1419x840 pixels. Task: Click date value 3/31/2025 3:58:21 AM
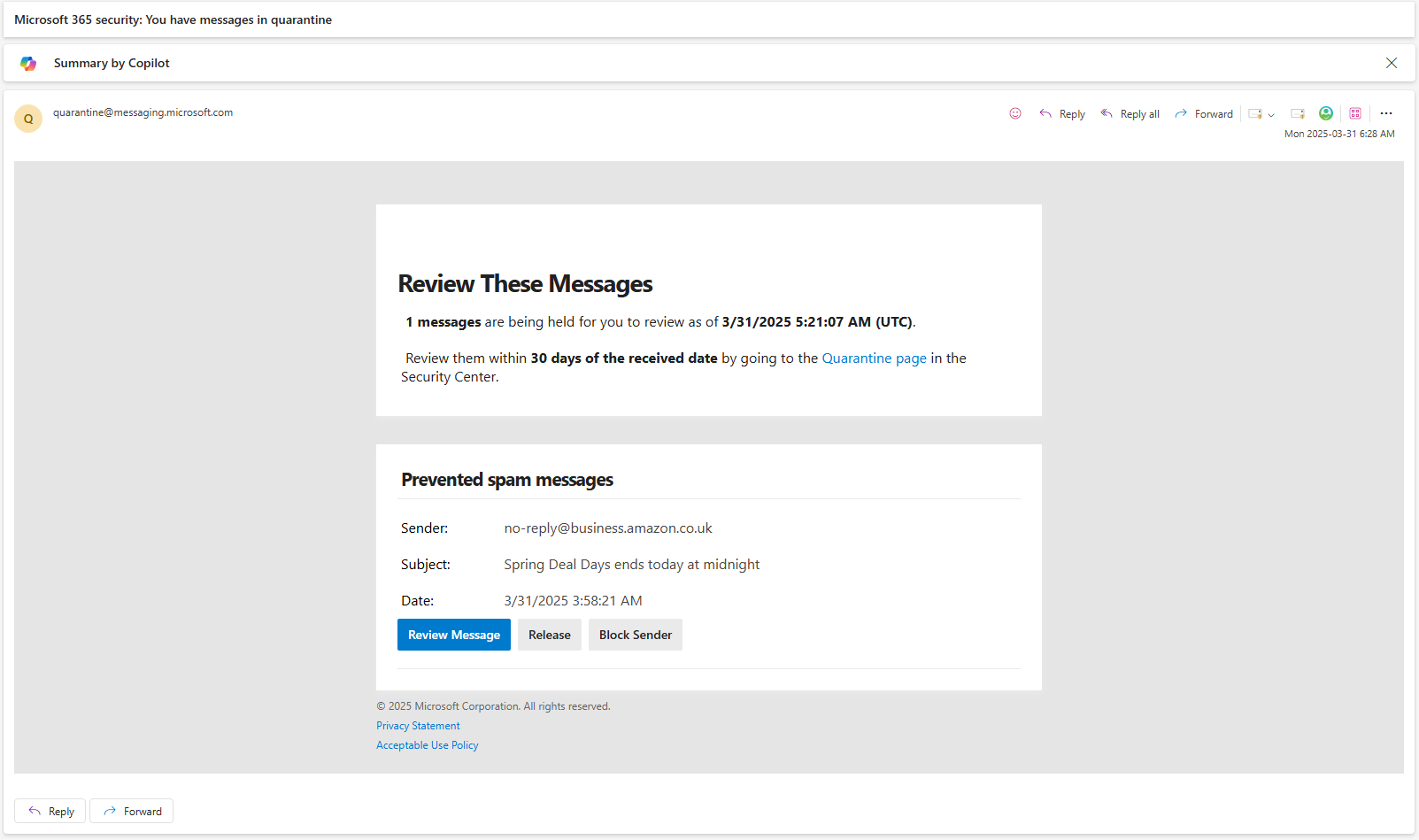(574, 600)
